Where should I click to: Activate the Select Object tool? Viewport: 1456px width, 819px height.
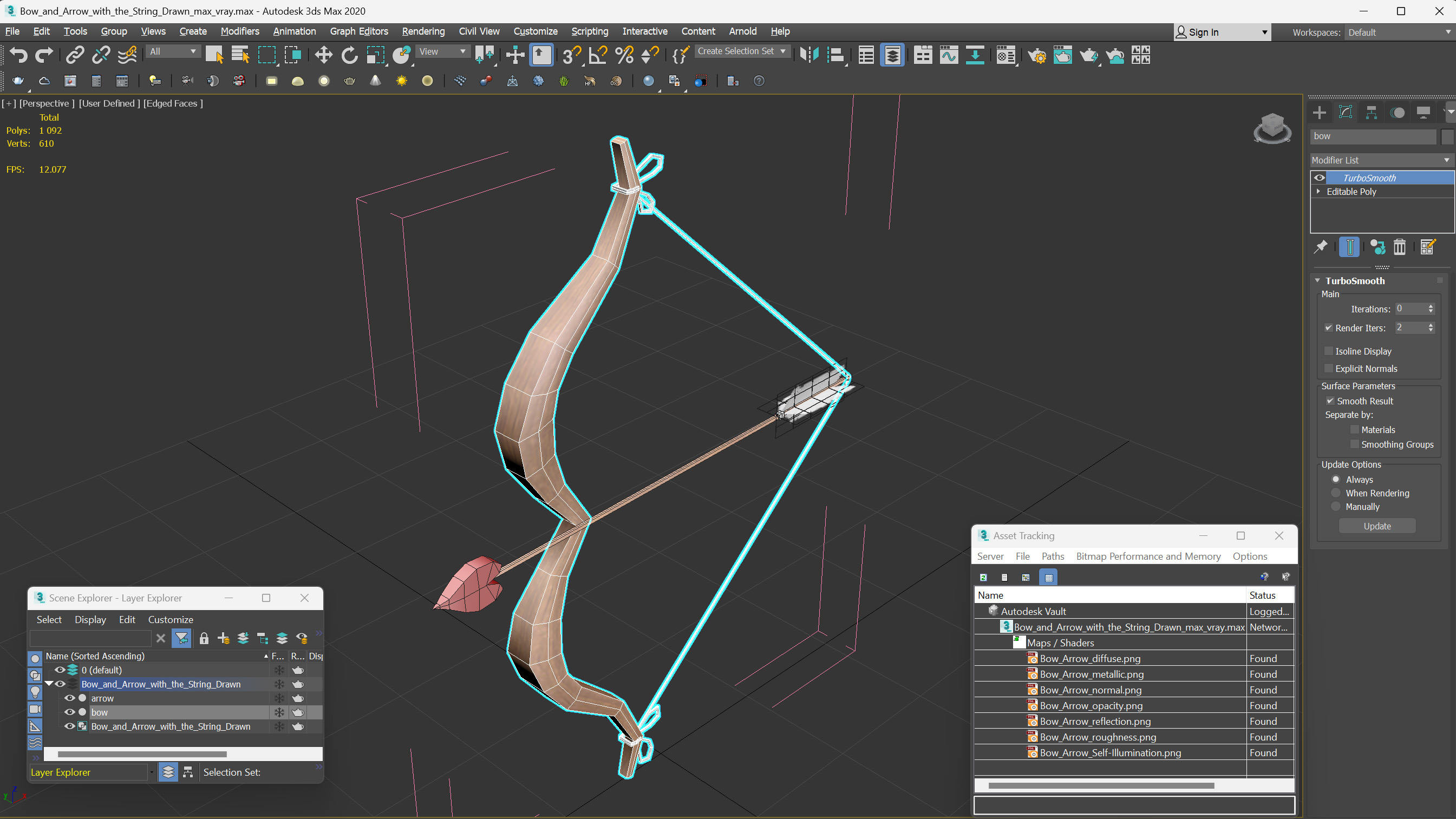click(214, 55)
